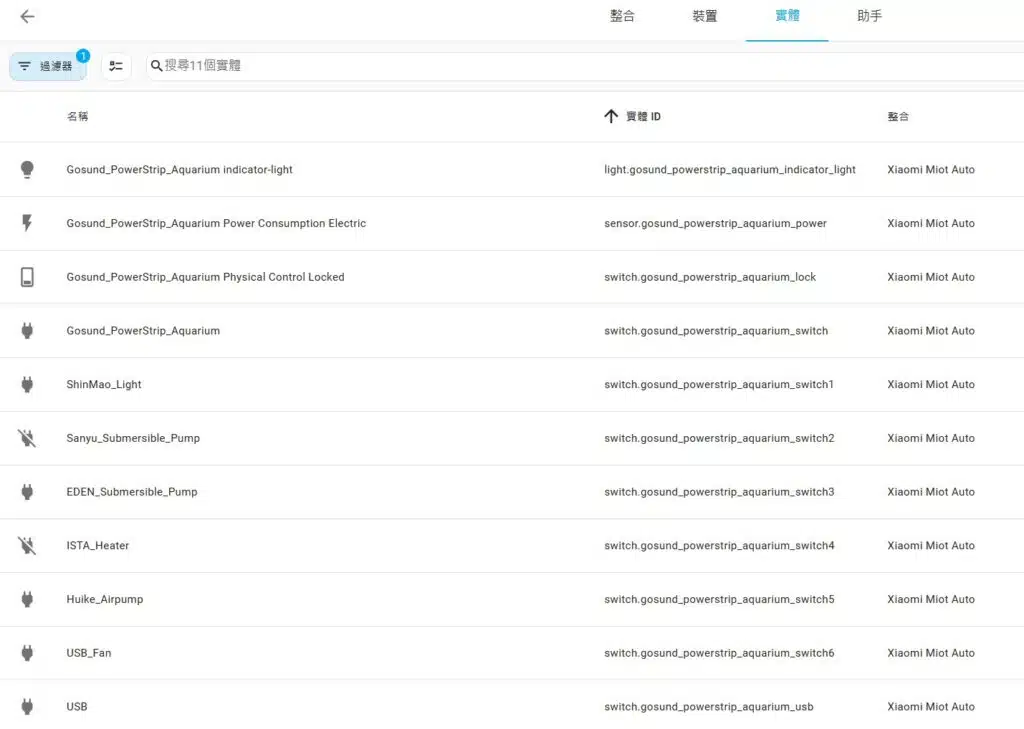The height and width of the screenshot is (729, 1024).
Task: Switch to the 整合 tab
Action: (622, 16)
